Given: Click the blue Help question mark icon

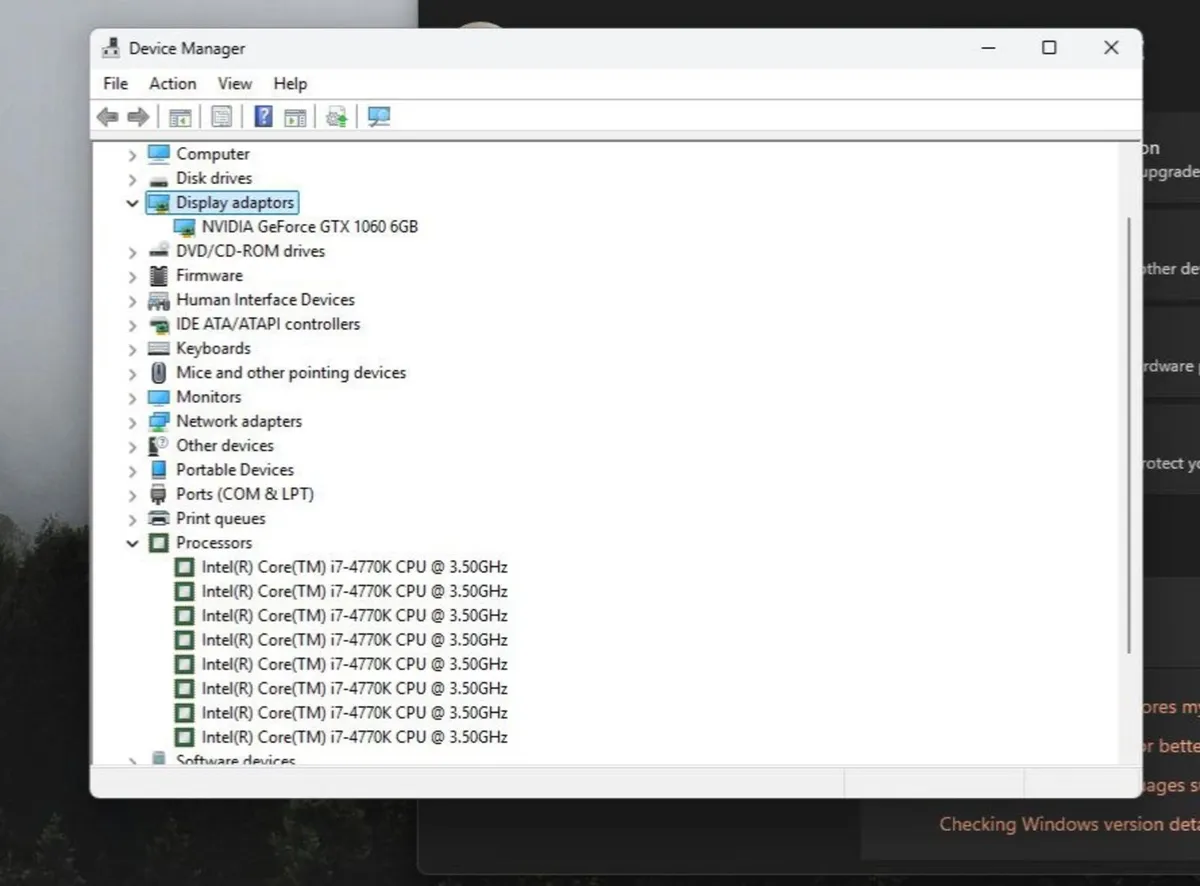Looking at the screenshot, I should [x=263, y=117].
